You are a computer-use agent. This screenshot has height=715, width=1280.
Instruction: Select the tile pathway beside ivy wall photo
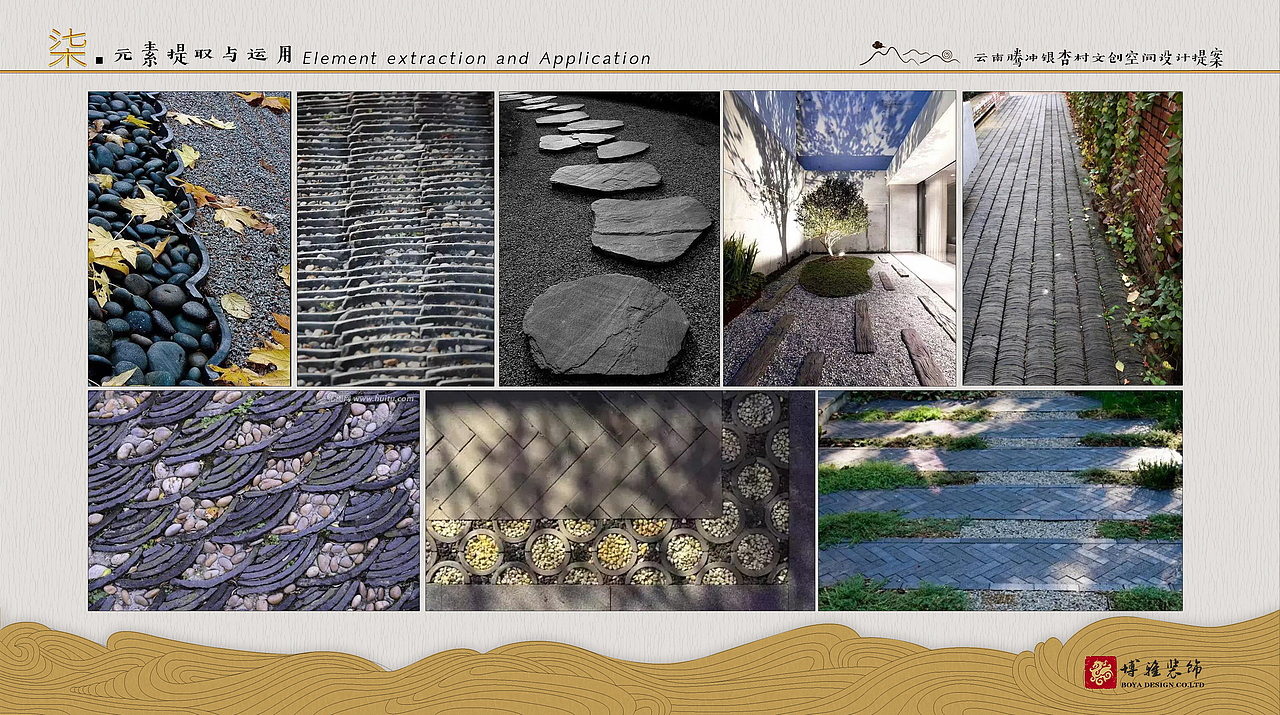[x=1072, y=239]
